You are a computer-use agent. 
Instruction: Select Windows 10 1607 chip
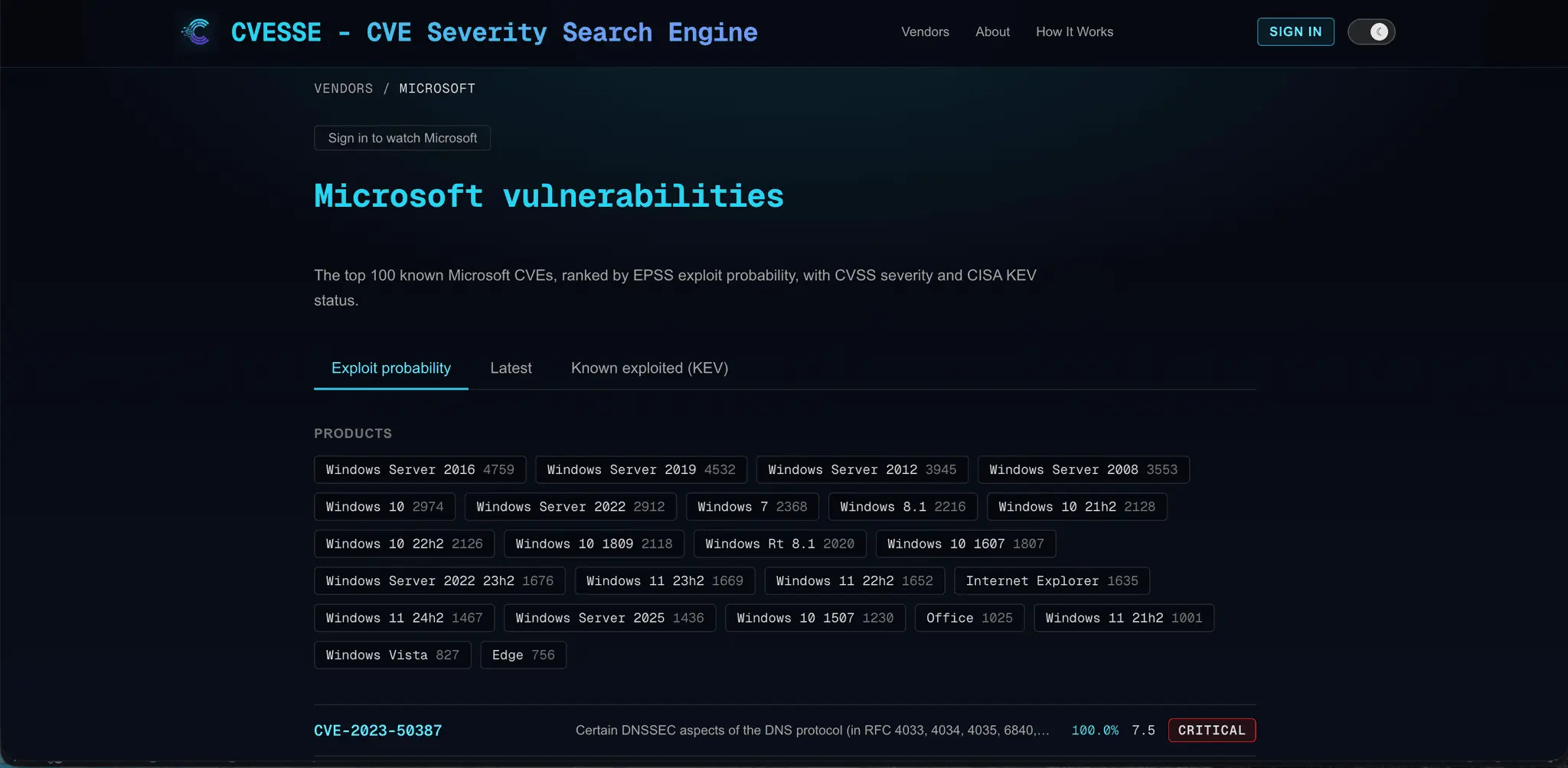(x=965, y=544)
